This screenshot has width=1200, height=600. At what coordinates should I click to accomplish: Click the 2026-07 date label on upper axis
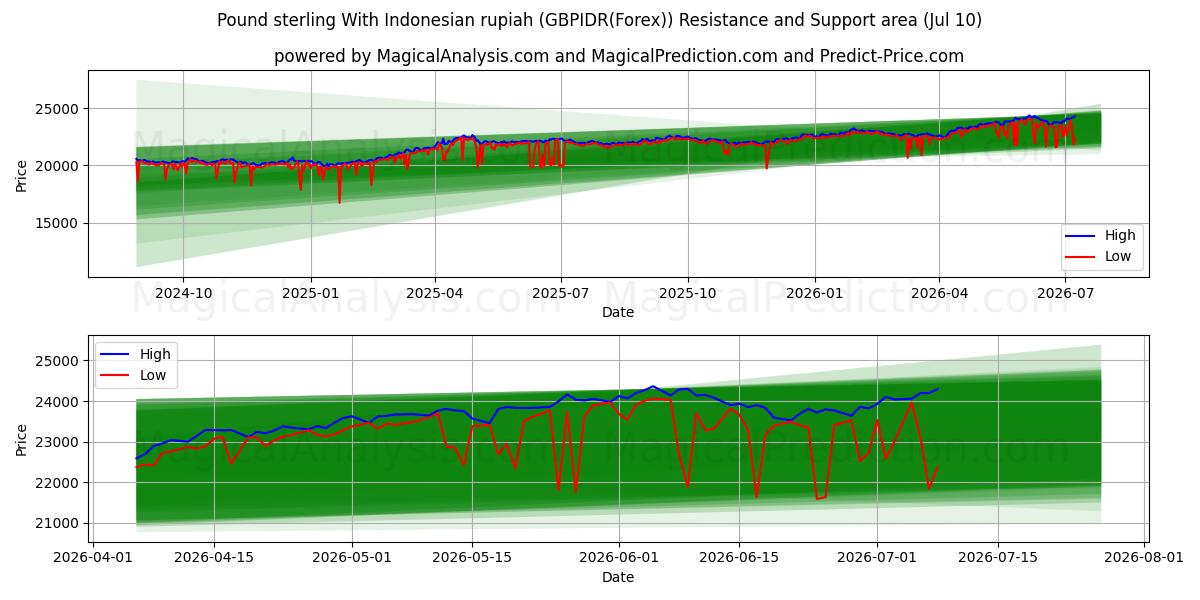(x=1064, y=294)
